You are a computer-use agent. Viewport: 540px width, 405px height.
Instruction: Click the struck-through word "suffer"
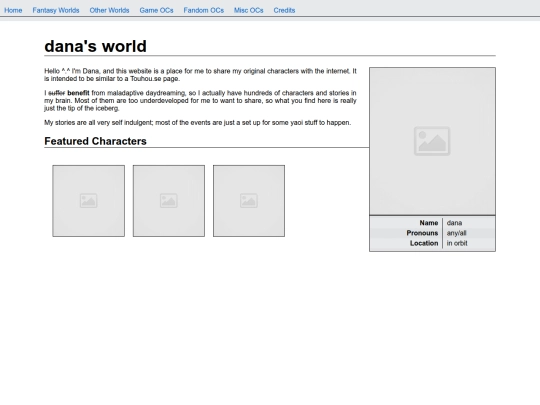[x=56, y=93]
